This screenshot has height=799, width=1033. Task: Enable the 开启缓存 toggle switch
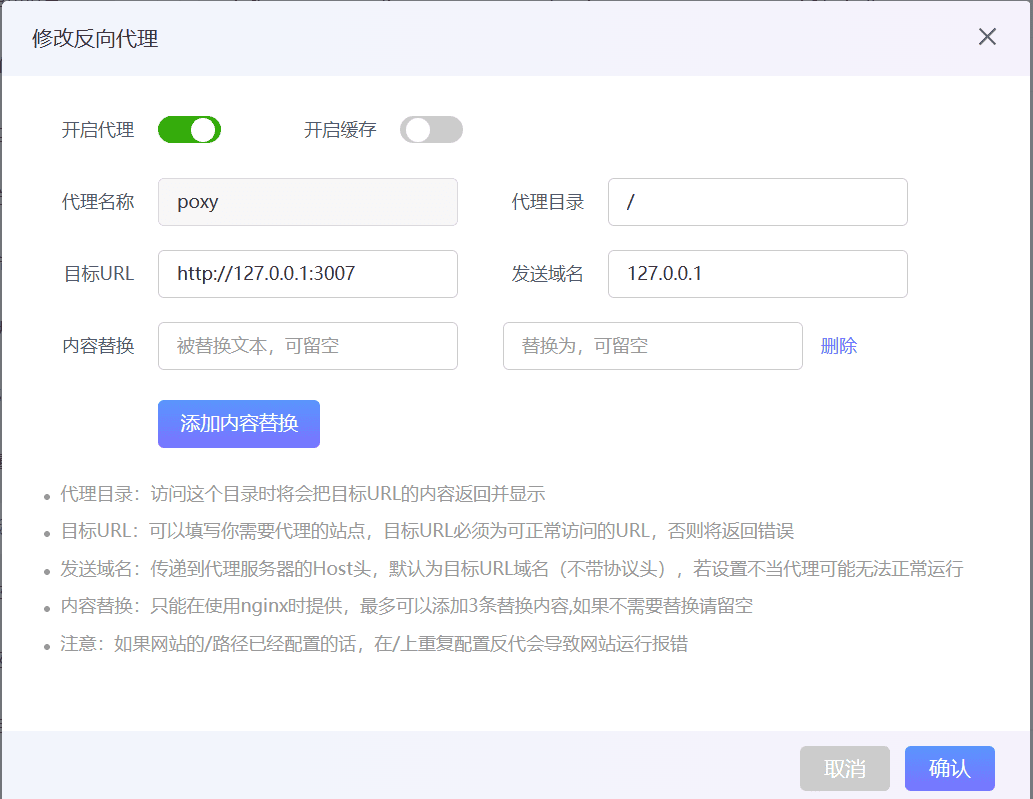tap(431, 130)
